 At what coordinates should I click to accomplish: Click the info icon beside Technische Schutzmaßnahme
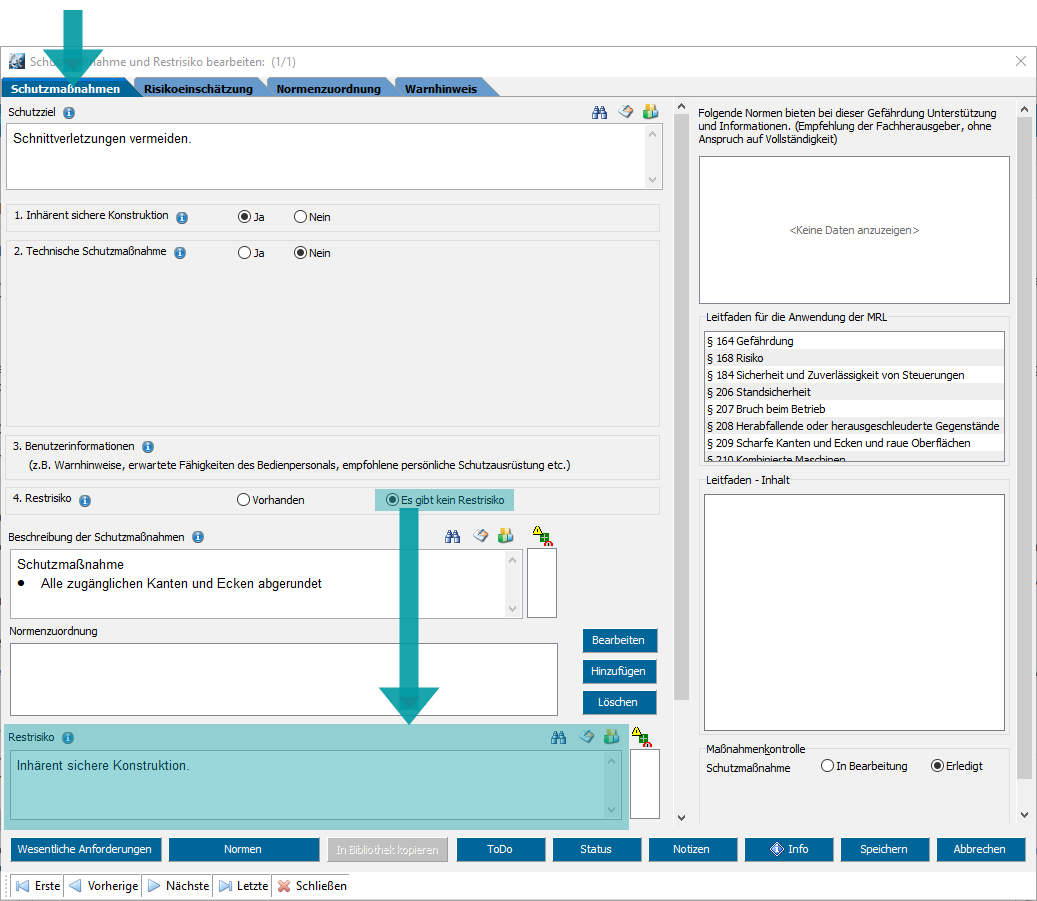tap(180, 253)
